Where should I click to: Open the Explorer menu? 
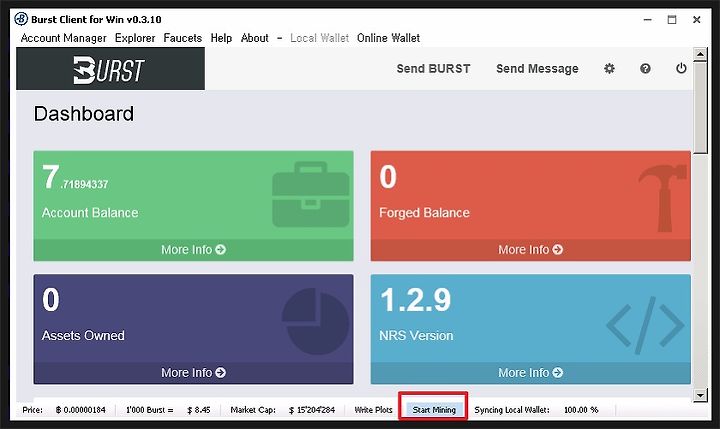click(135, 38)
